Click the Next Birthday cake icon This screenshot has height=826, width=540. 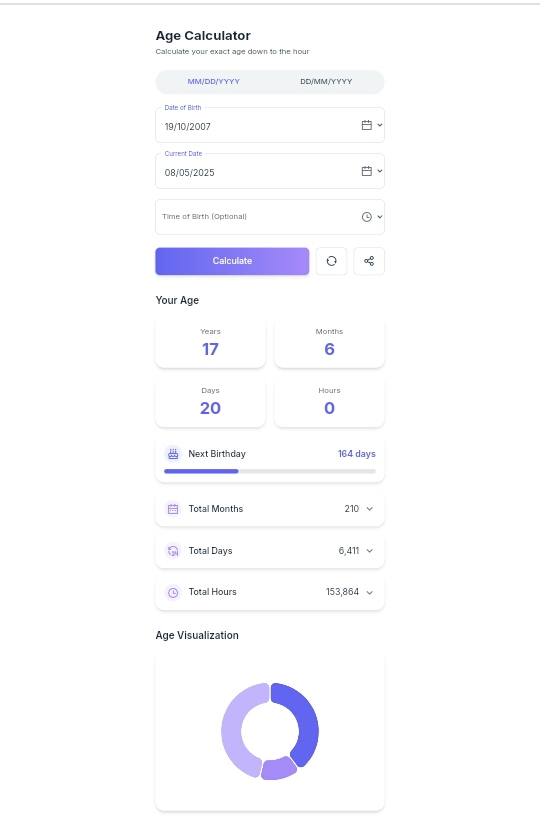coord(173,454)
